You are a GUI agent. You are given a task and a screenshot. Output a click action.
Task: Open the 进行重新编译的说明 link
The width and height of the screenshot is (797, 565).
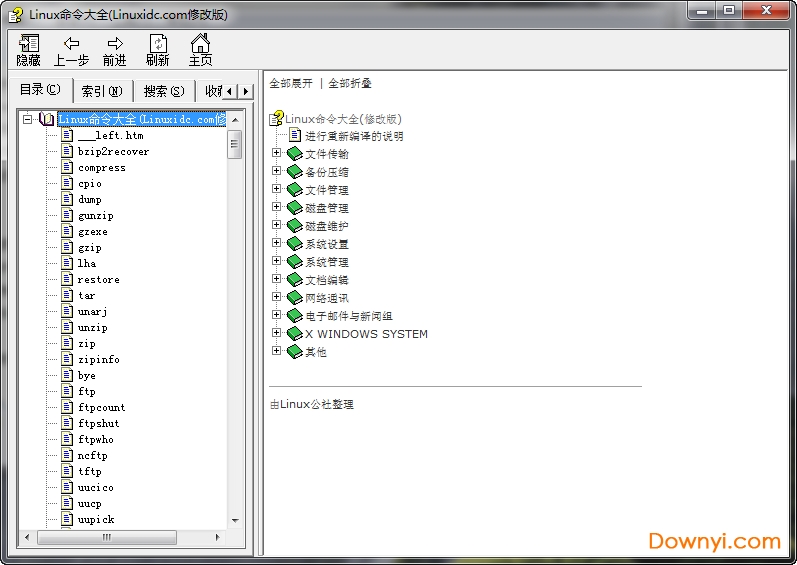click(x=354, y=136)
